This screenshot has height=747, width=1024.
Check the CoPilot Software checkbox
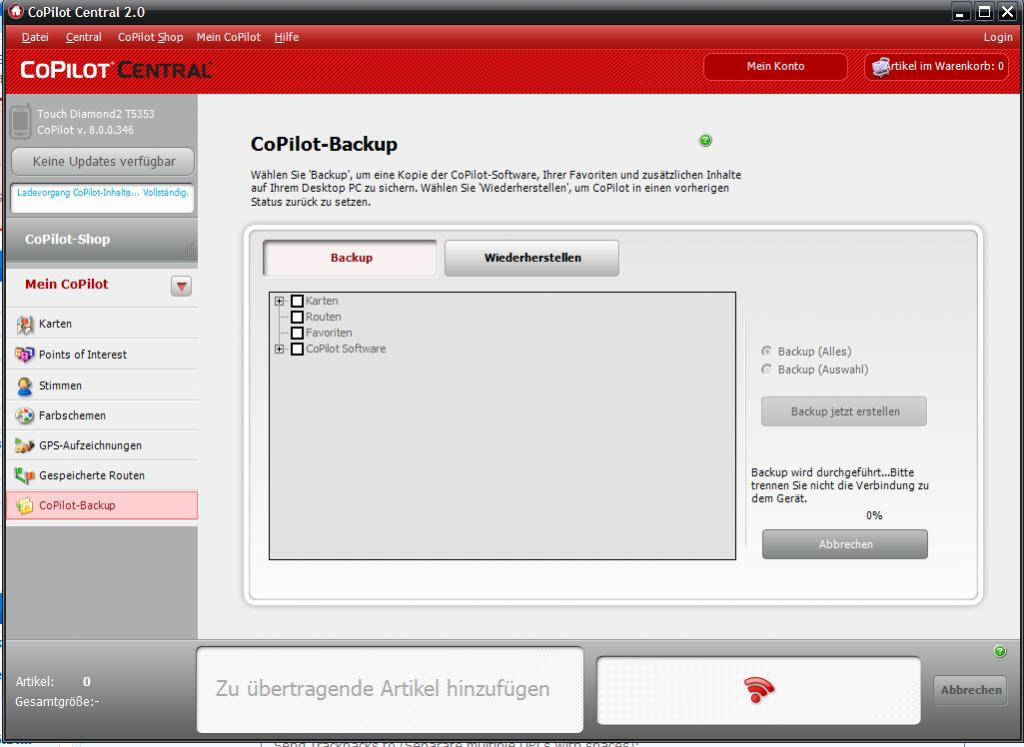297,349
